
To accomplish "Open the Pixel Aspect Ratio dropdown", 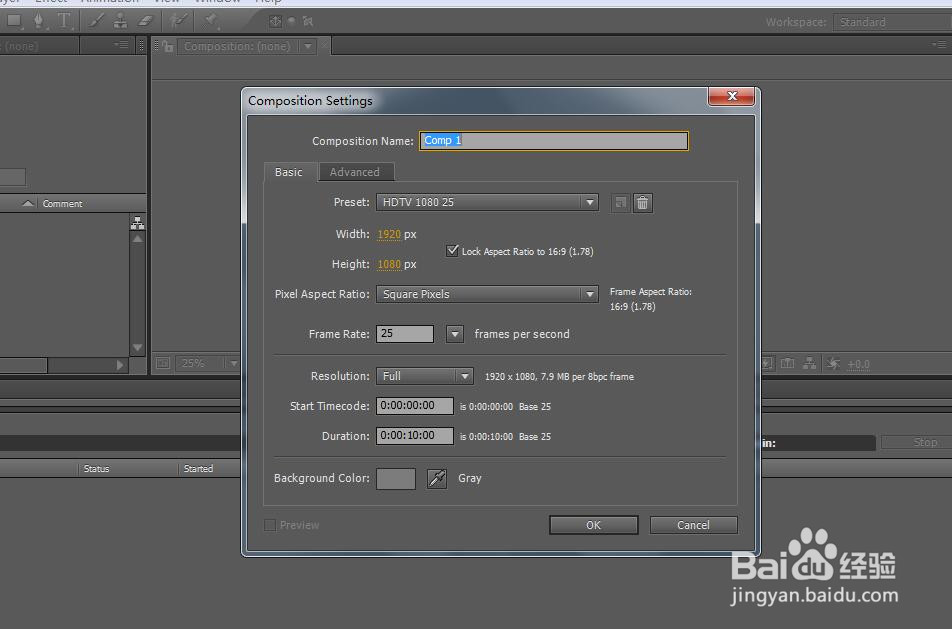I will pyautogui.click(x=487, y=294).
